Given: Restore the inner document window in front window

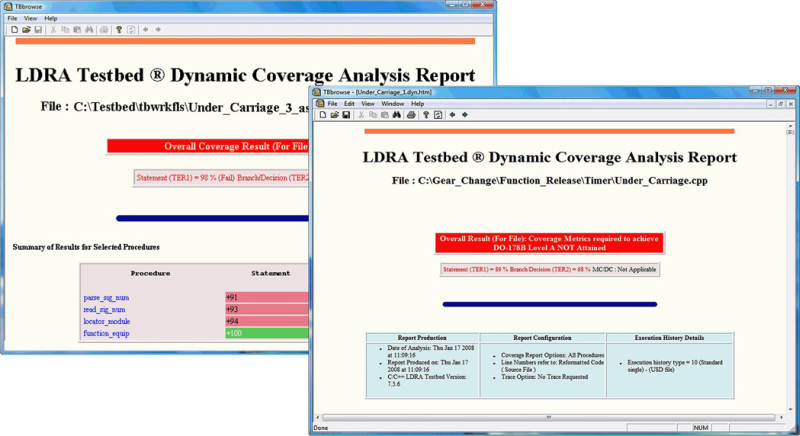Looking at the screenshot, I should (x=780, y=104).
